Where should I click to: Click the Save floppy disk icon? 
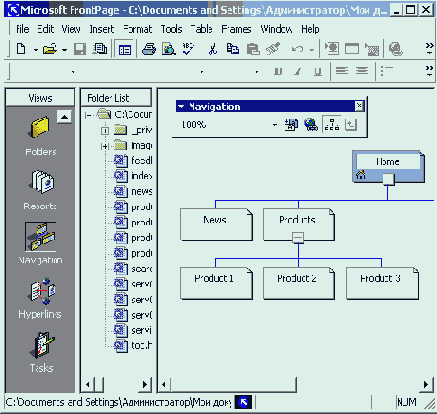click(x=80, y=50)
